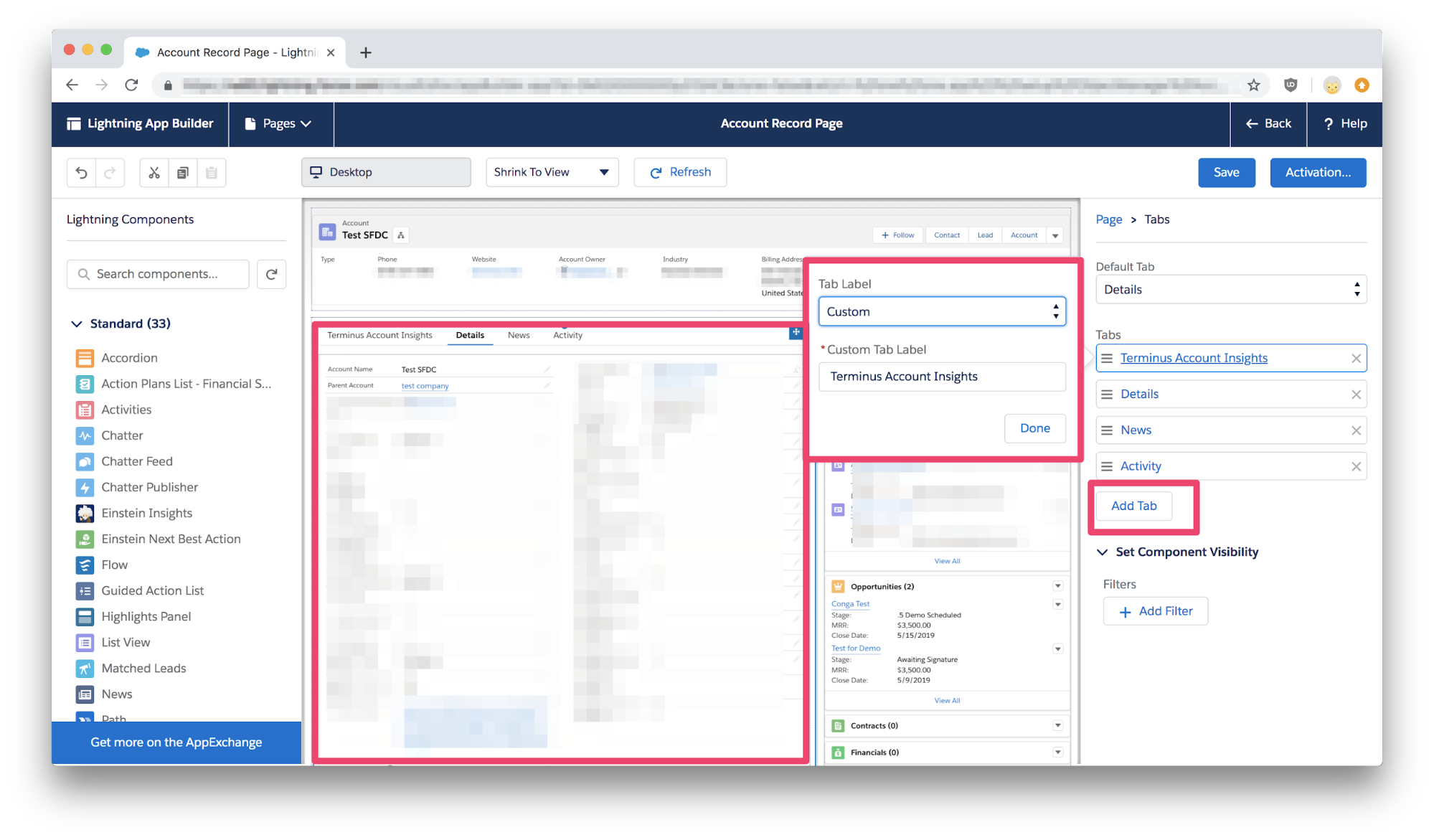Image resolution: width=1434 pixels, height=840 pixels.
Task: Switch to the News canvas tab
Action: click(519, 335)
